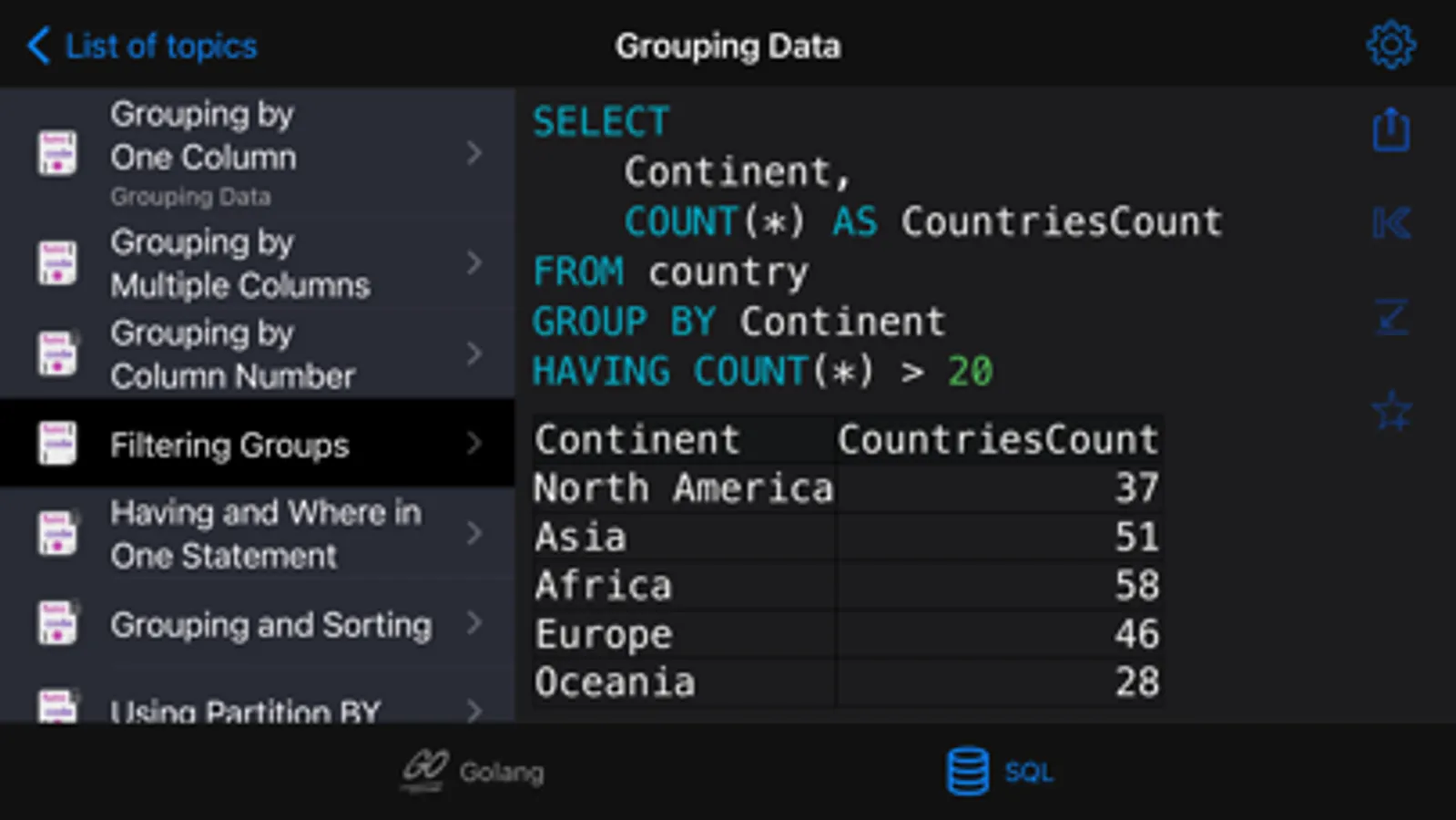The width and height of the screenshot is (1456, 820).
Task: Go back to List of topics
Action: coord(161,46)
